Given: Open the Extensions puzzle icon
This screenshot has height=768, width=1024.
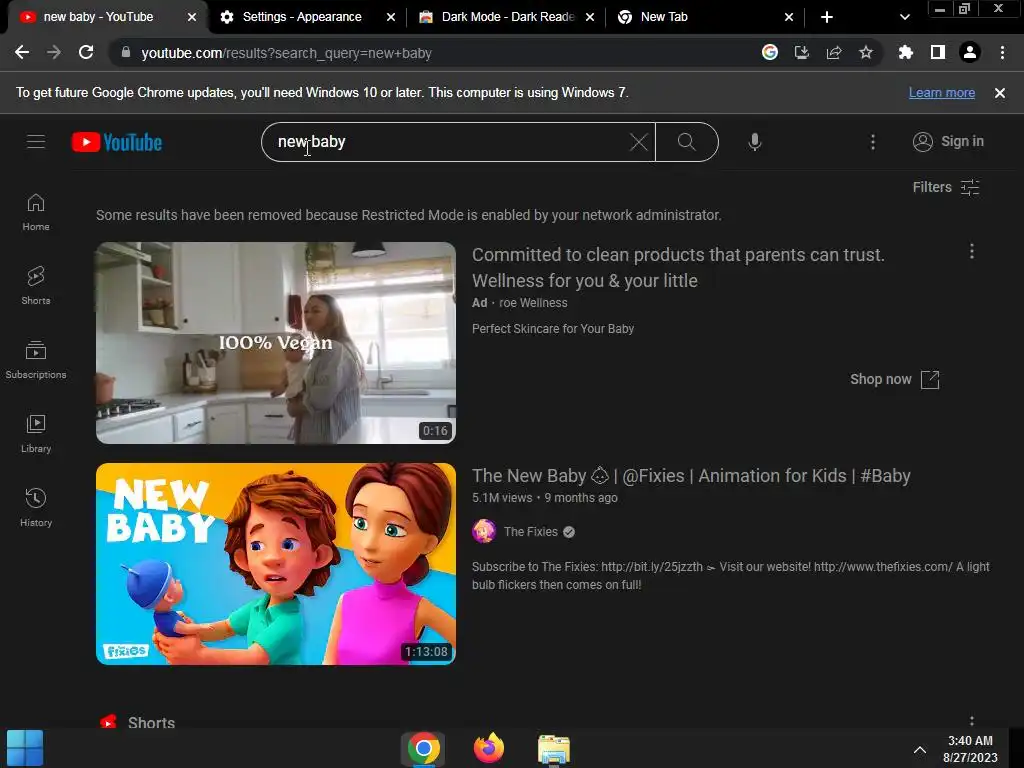Looking at the screenshot, I should click(x=906, y=53).
